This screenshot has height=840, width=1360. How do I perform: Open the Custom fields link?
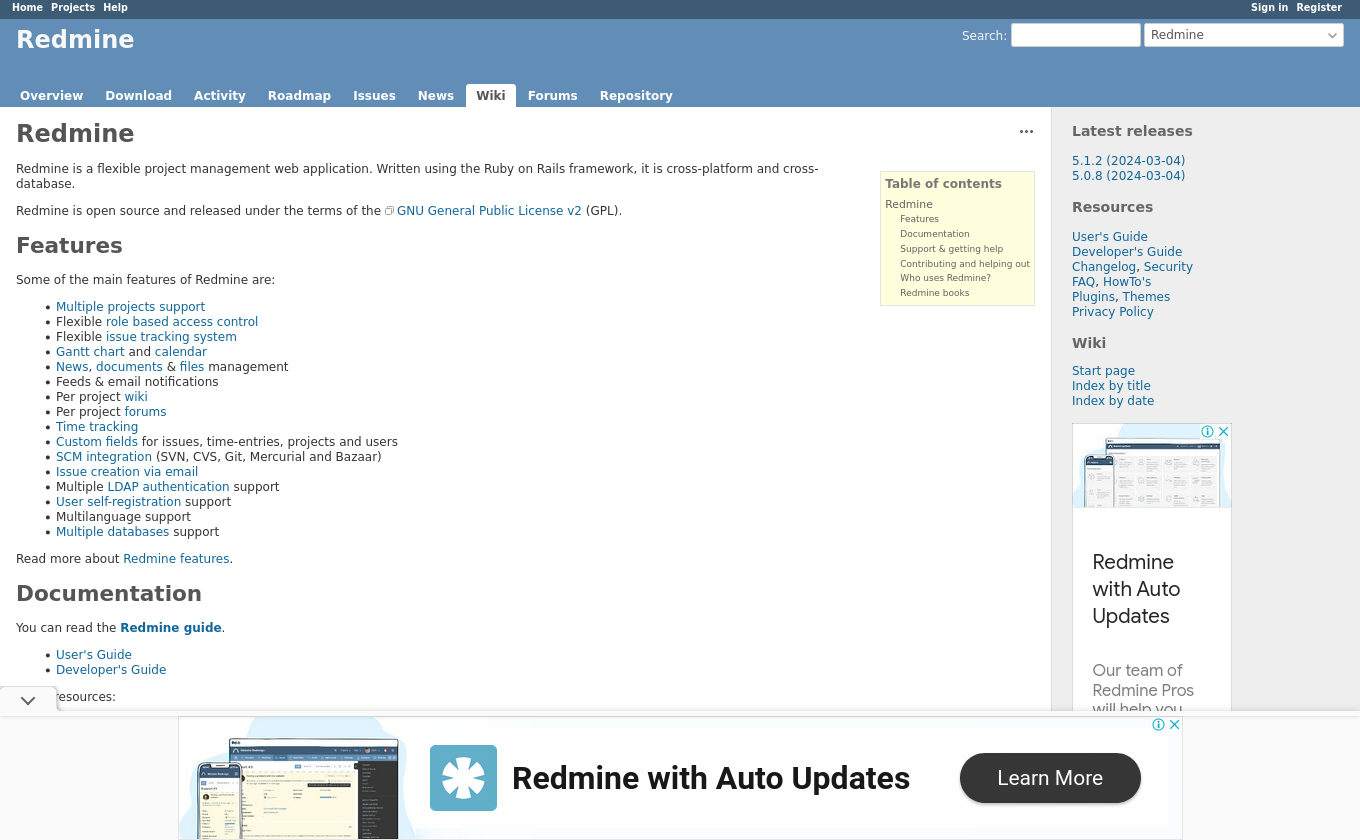click(97, 442)
